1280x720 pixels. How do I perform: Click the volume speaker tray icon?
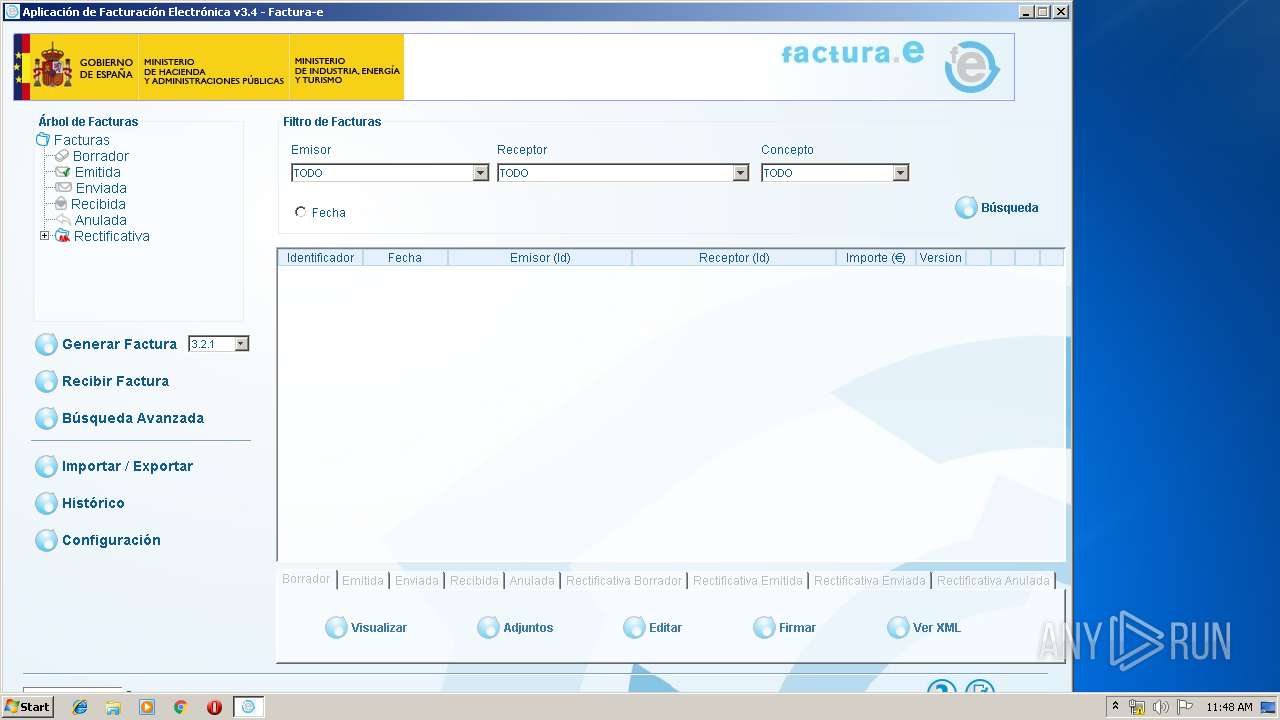coord(1161,707)
